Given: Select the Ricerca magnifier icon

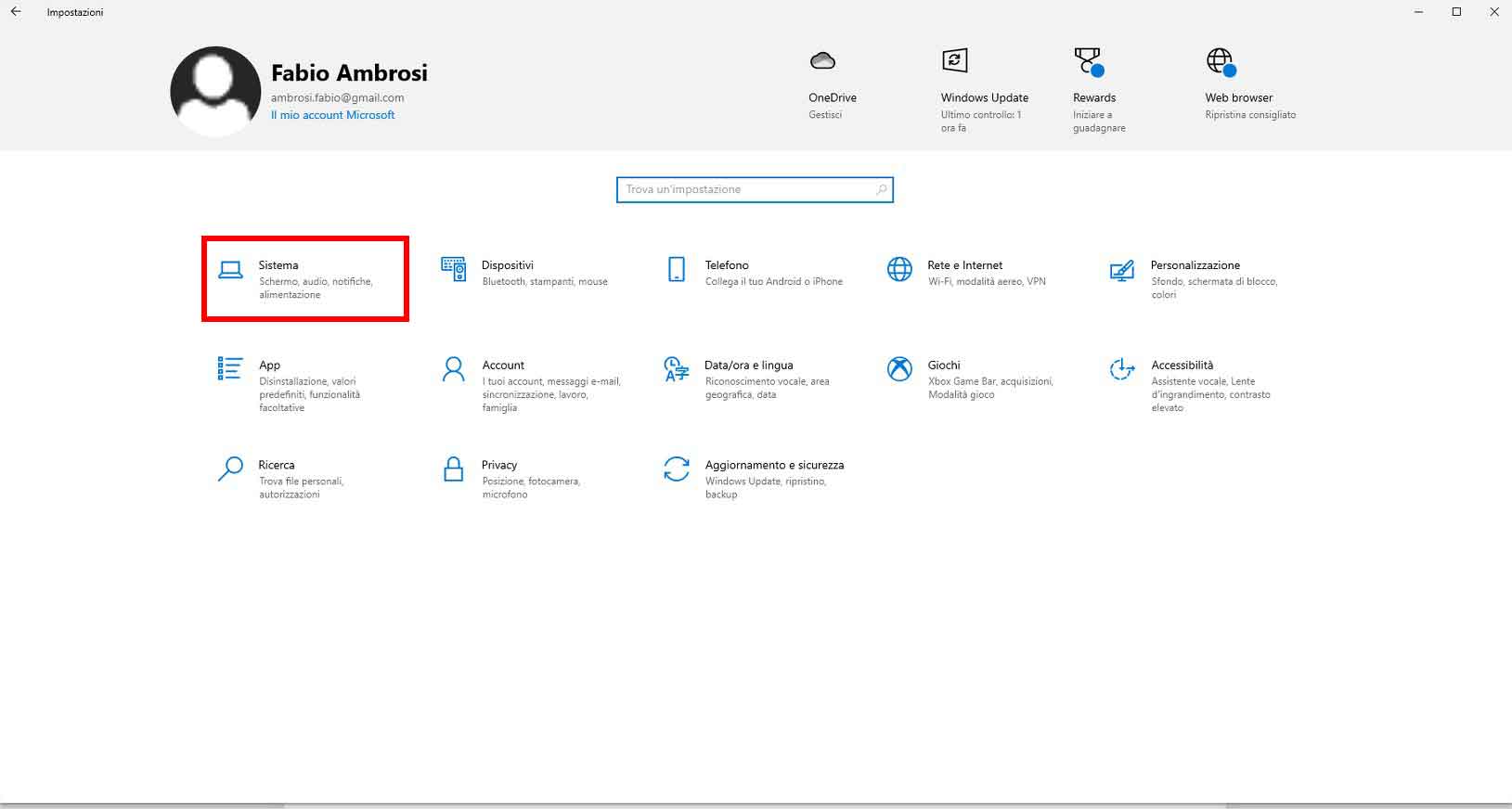Looking at the screenshot, I should [x=230, y=469].
